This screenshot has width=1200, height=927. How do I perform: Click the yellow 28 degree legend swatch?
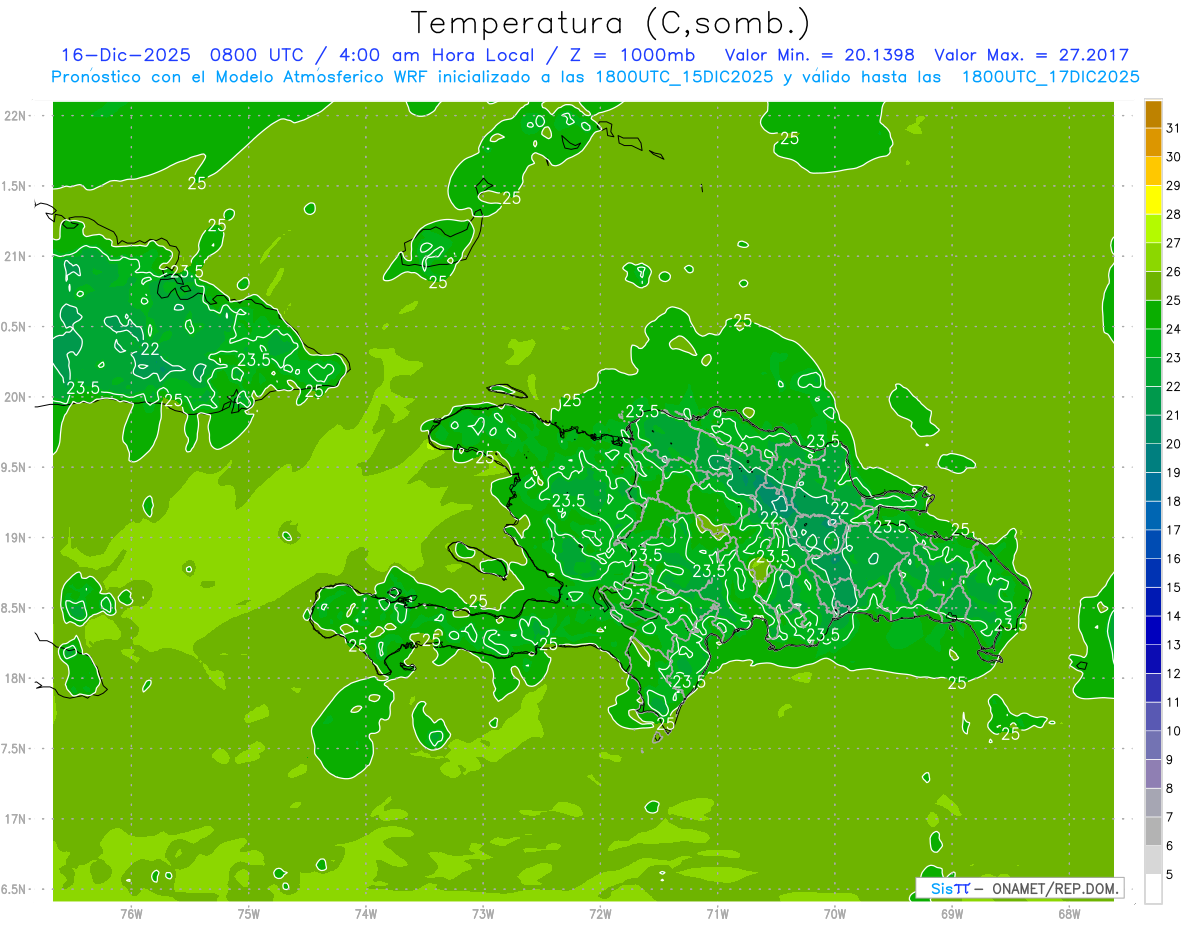click(1153, 201)
